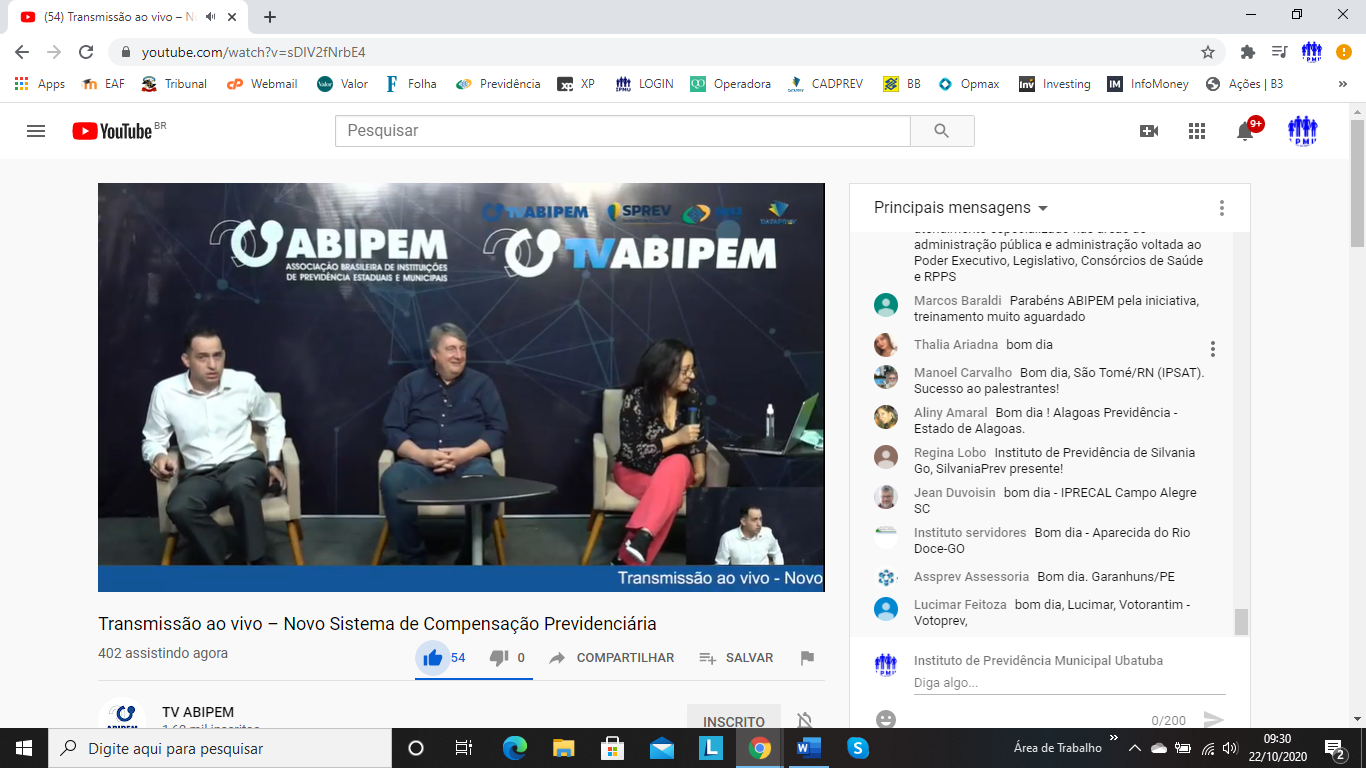Open the create video camera icon
Image resolution: width=1366 pixels, height=768 pixels.
click(1149, 131)
